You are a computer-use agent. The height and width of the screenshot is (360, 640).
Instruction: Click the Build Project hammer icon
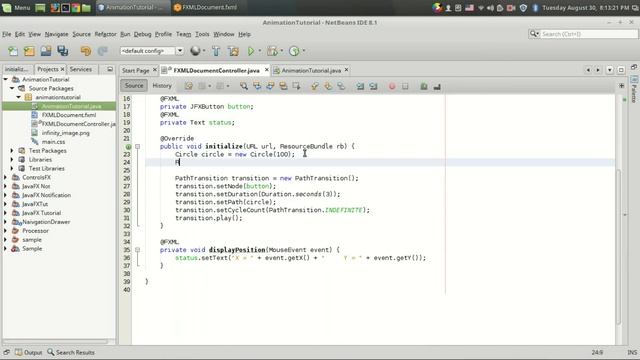216,51
